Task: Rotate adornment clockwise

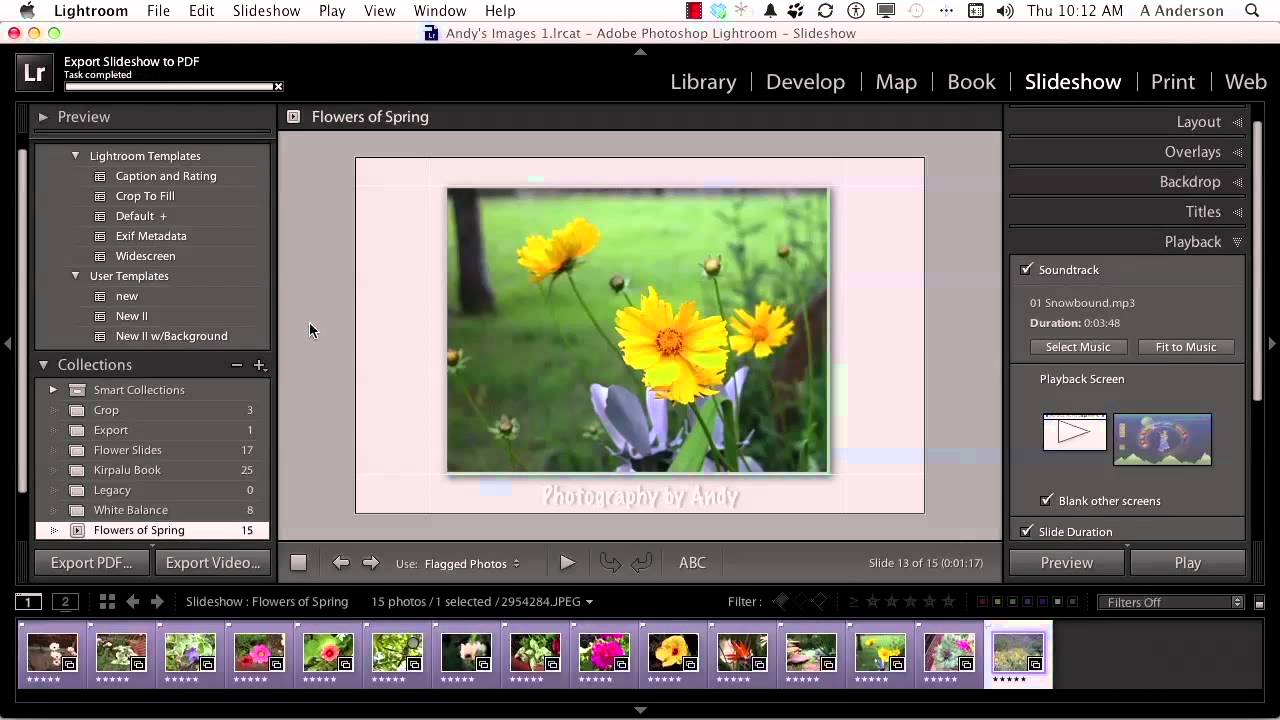Action: coord(642,563)
